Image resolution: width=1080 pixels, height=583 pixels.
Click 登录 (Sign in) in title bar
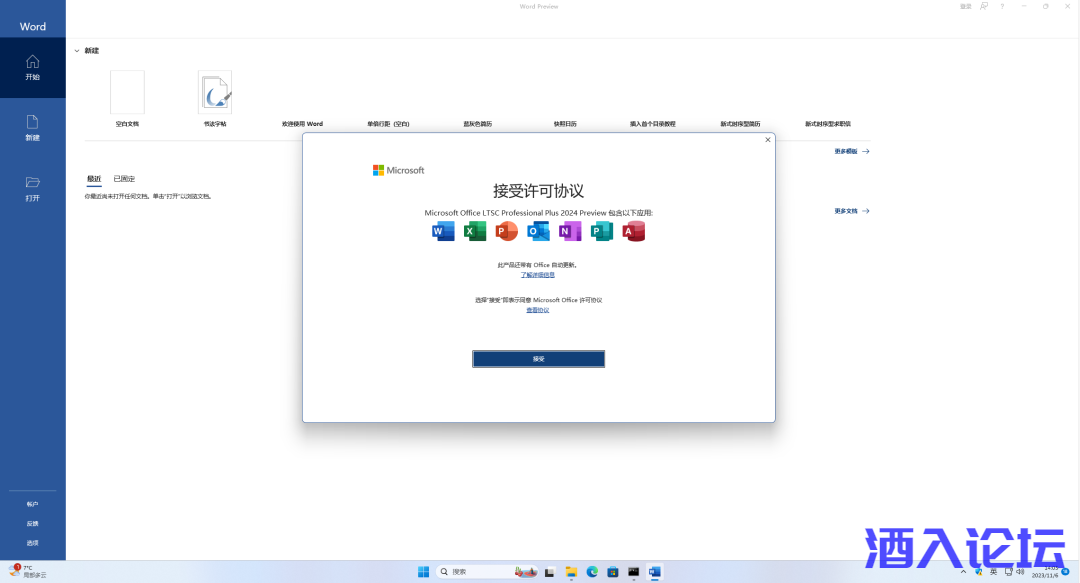click(x=966, y=6)
